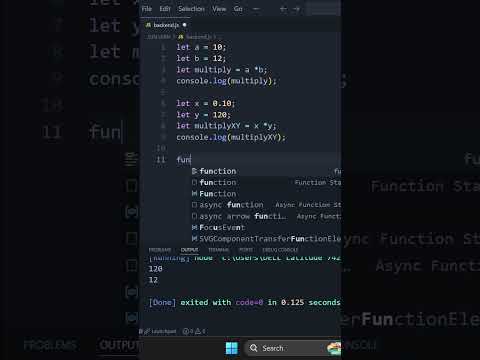480x360 pixels.
Task: Choose the first 'function' keyword suggestion
Action: [x=266, y=171]
